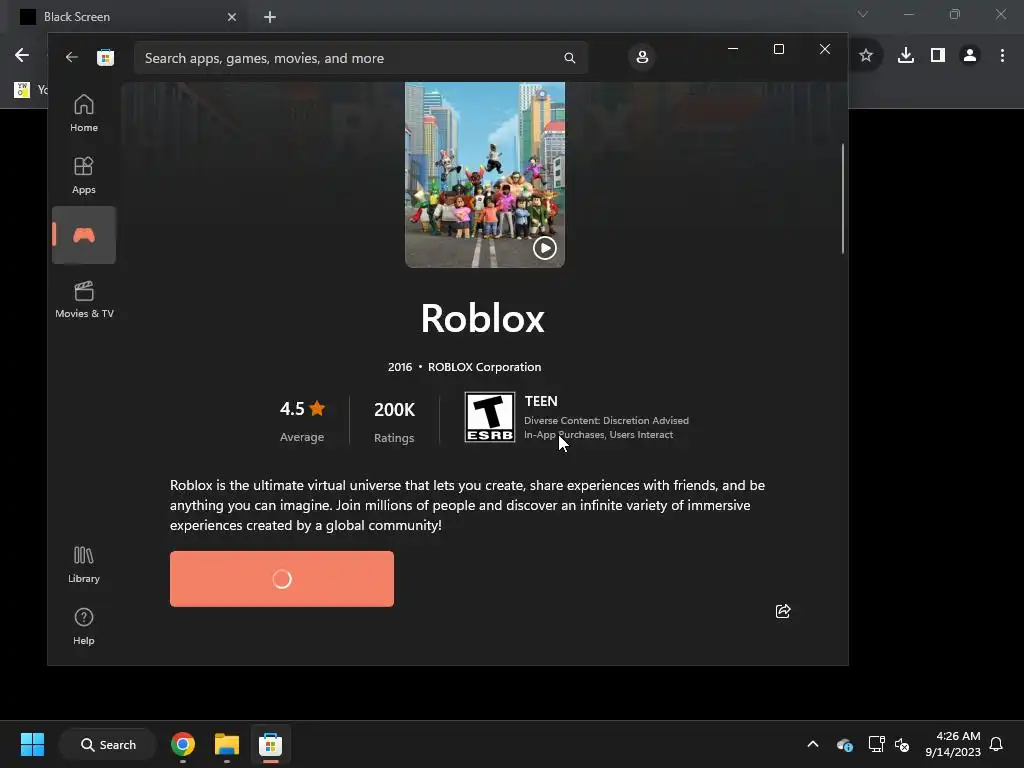This screenshot has height=768, width=1024.
Task: Open Home in Microsoft Store sidebar
Action: (x=84, y=114)
